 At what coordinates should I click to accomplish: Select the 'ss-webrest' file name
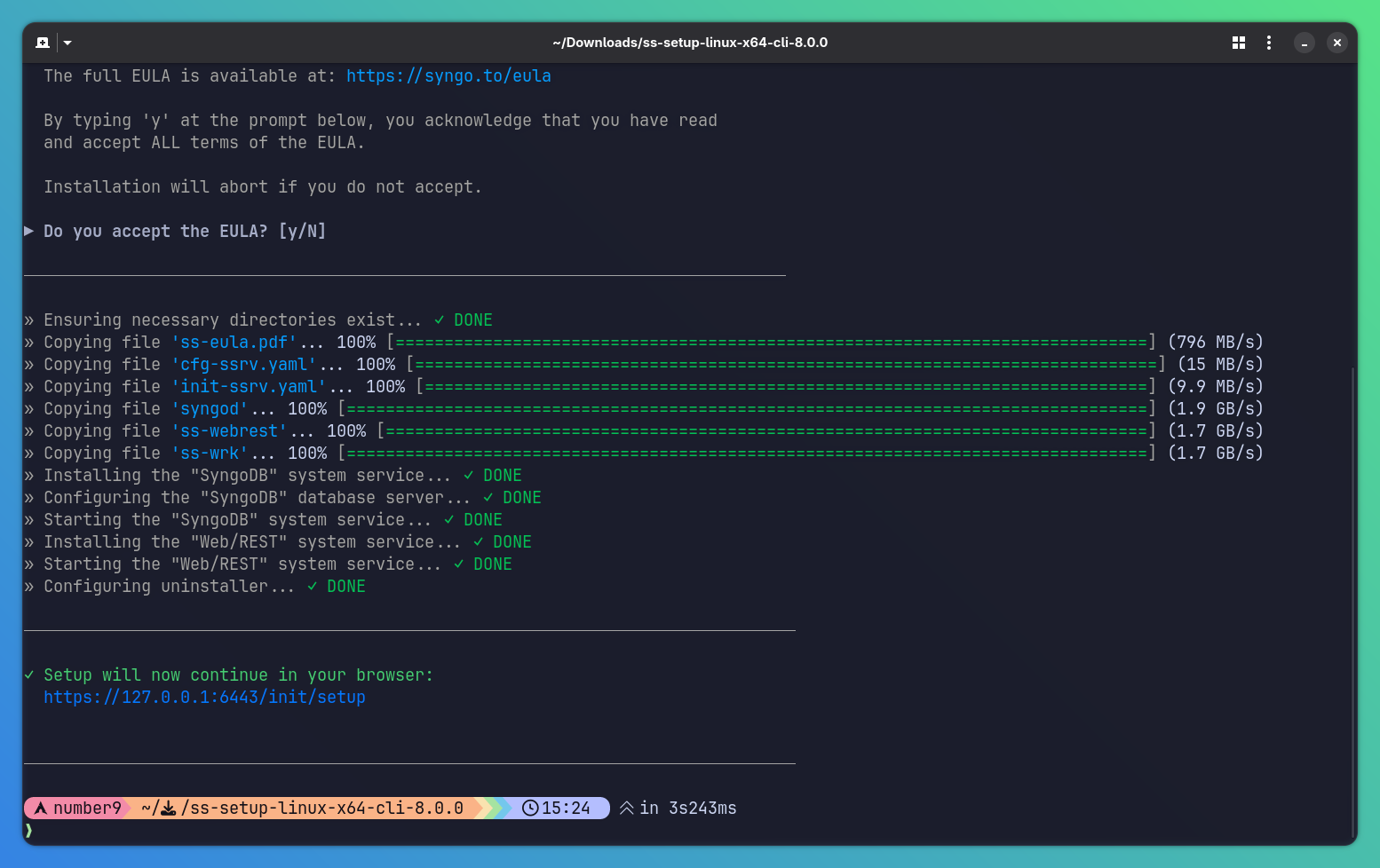pyautogui.click(x=229, y=431)
